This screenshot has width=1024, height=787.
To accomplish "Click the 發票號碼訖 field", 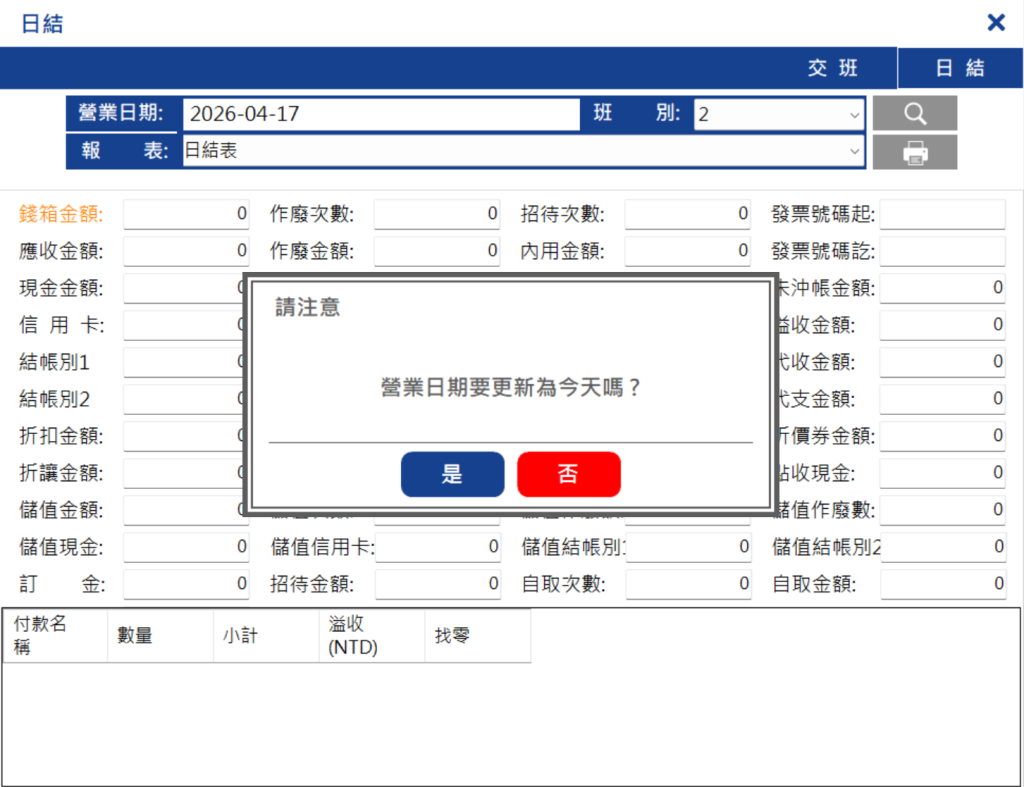I will point(942,251).
